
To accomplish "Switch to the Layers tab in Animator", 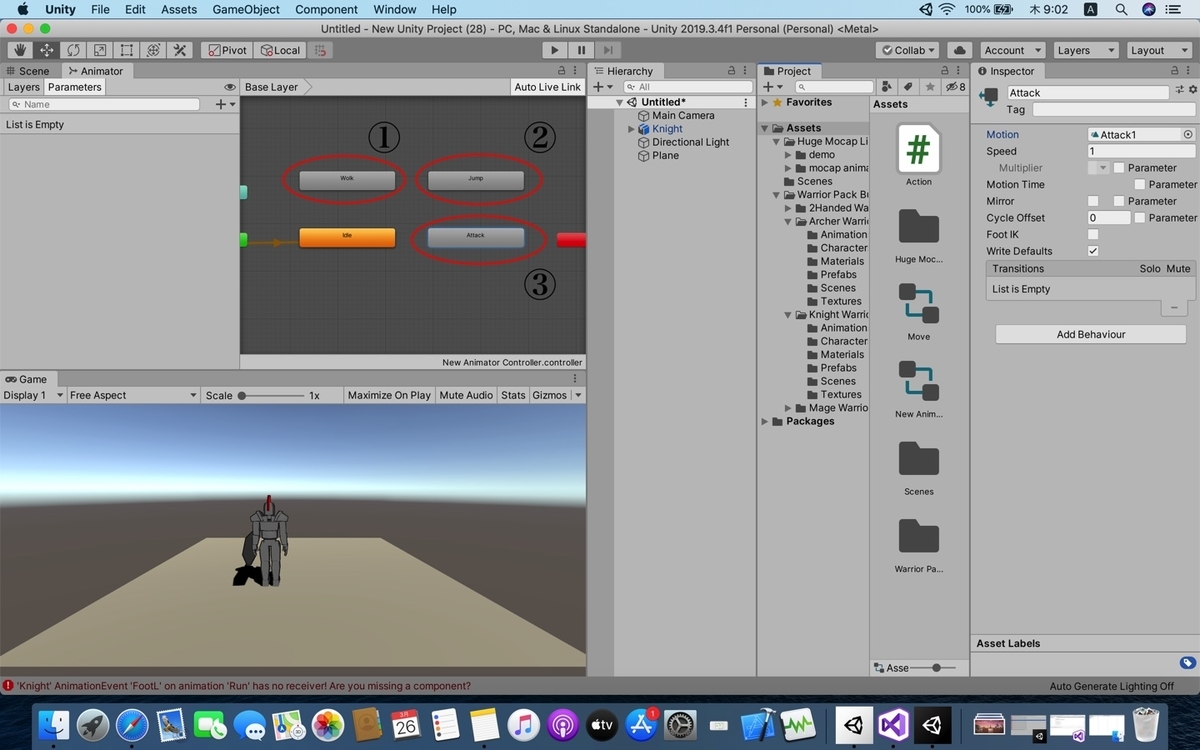I will click(x=24, y=87).
